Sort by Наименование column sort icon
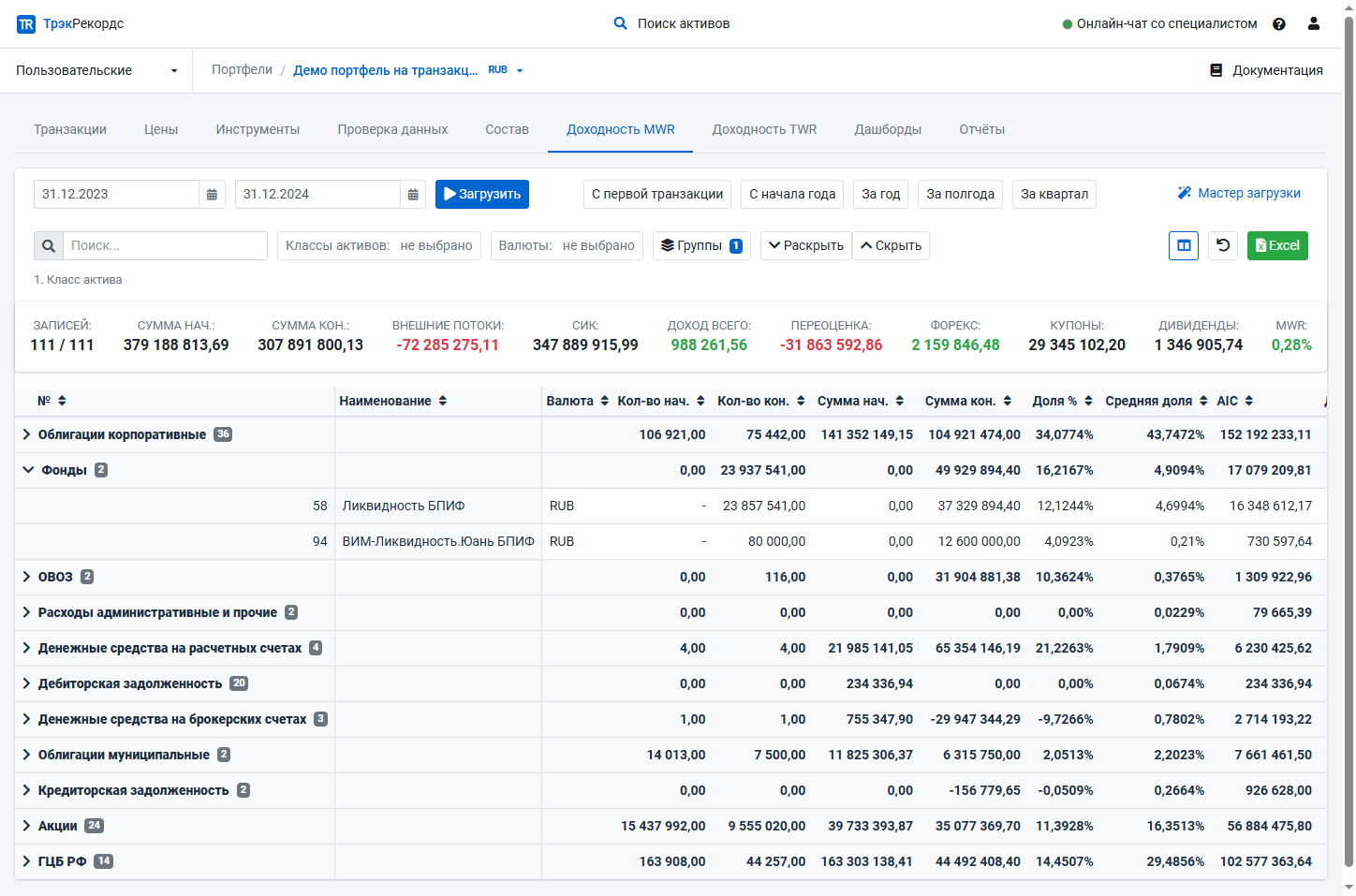The height and width of the screenshot is (896, 1356). coord(443,401)
